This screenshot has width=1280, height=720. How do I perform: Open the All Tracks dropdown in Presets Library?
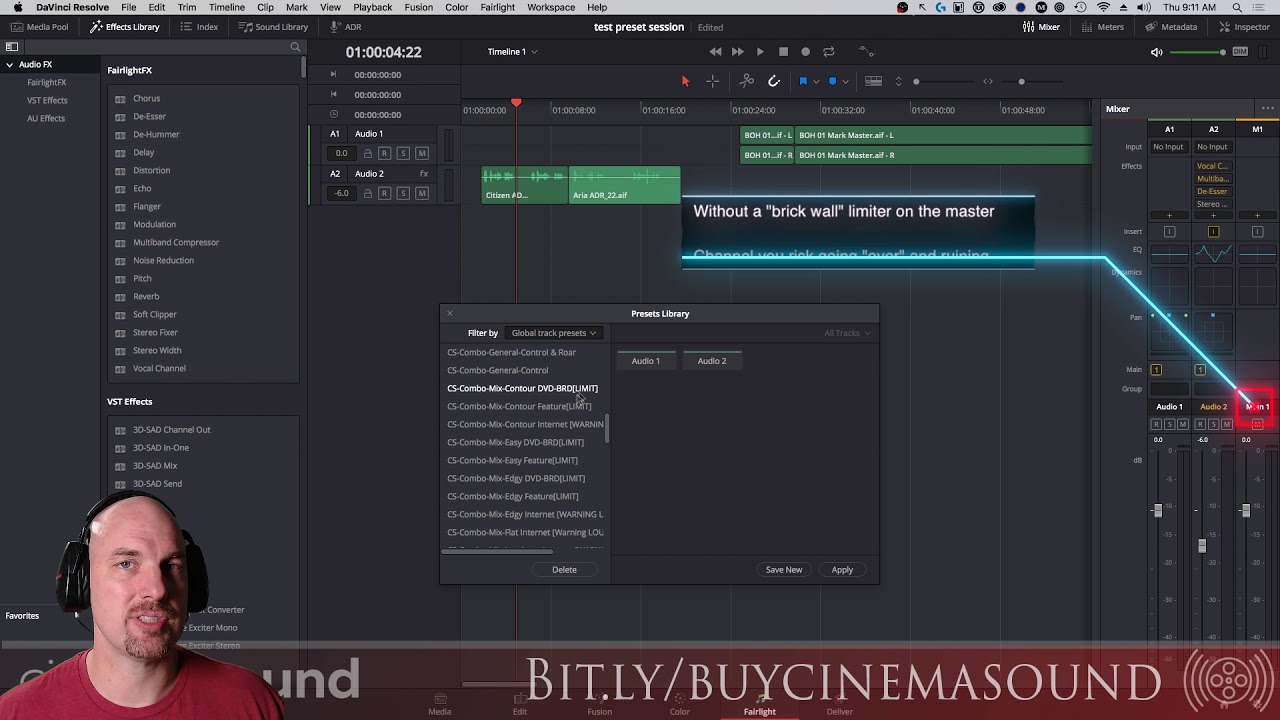coord(847,333)
